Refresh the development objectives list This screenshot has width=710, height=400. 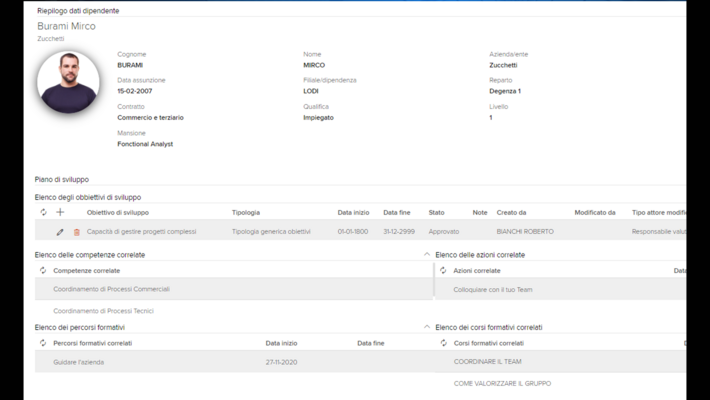pos(43,212)
